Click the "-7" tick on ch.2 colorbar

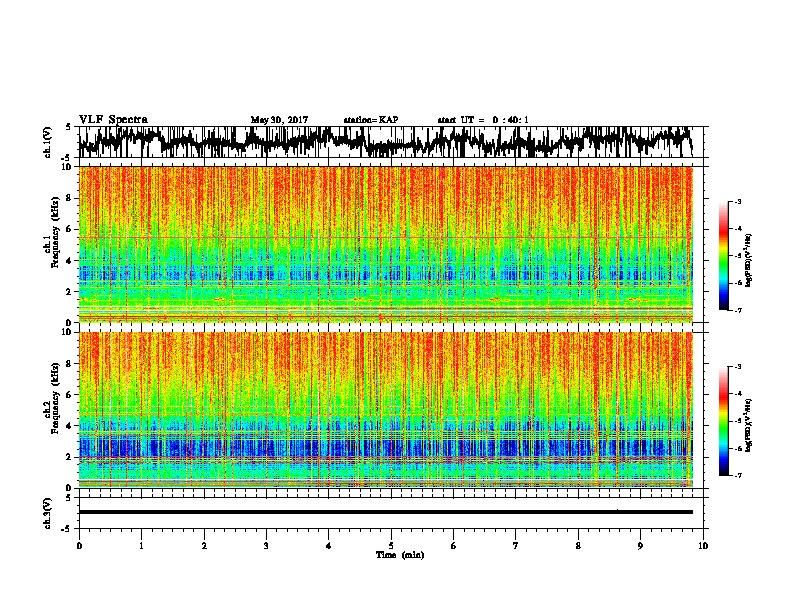(737, 475)
